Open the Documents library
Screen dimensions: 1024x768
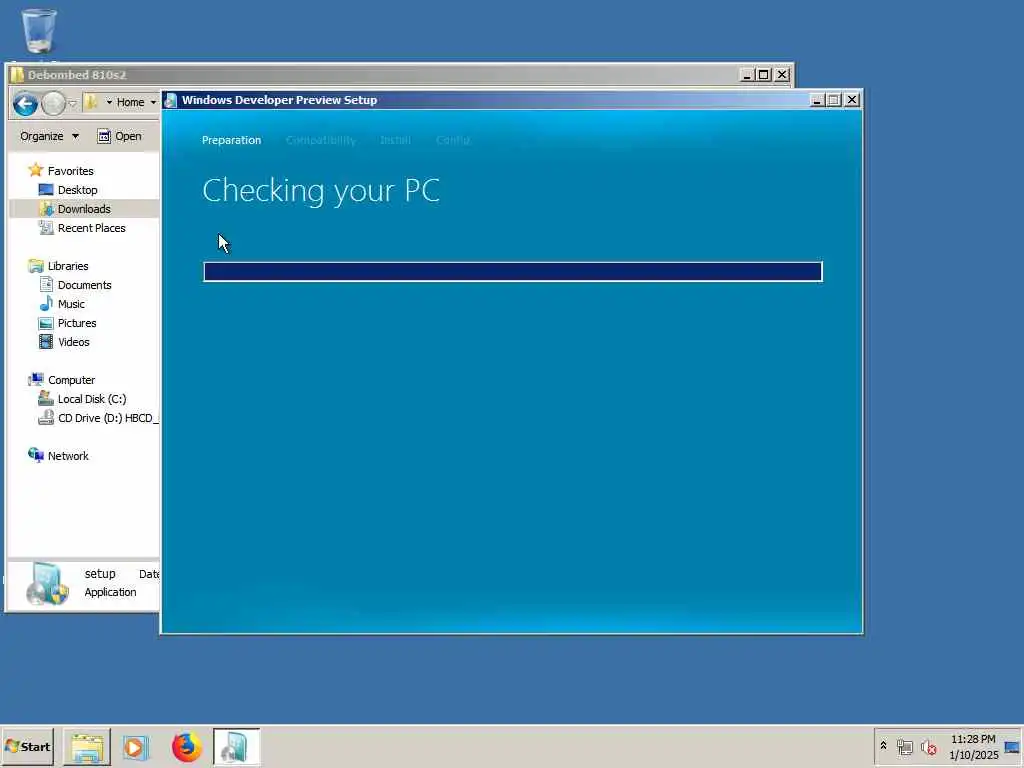[85, 285]
